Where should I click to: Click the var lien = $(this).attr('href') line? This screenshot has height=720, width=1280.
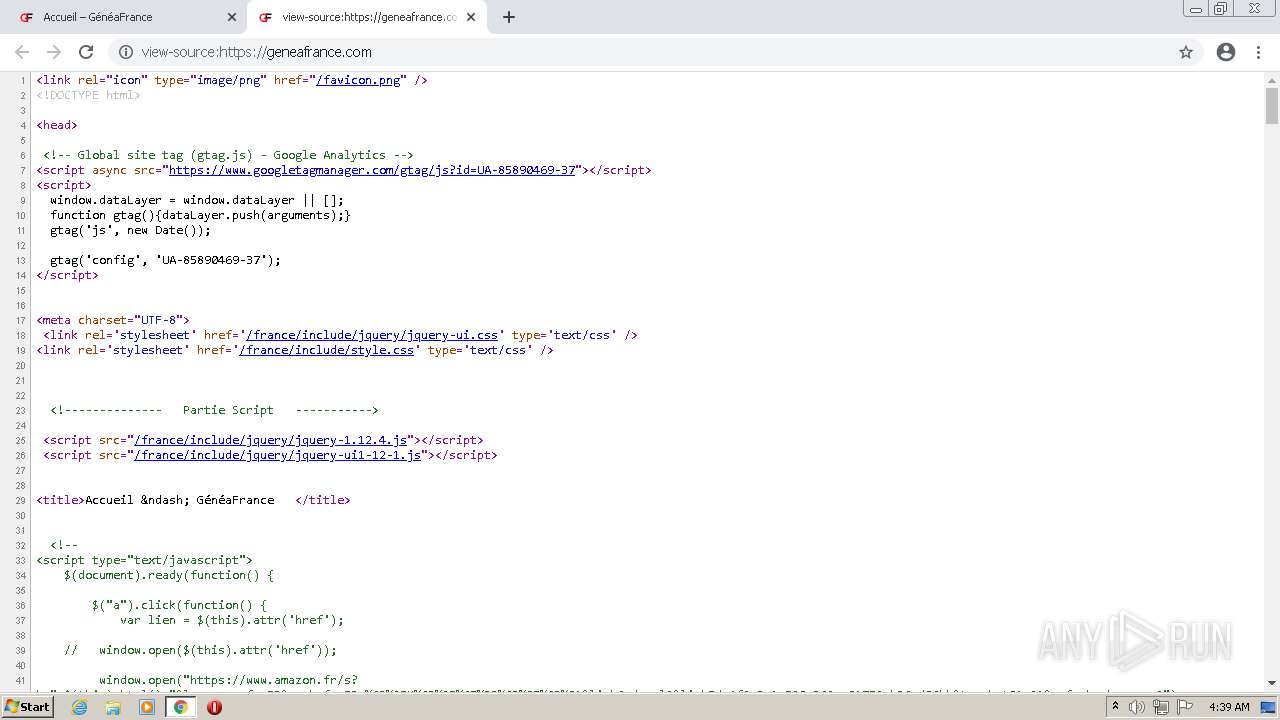pyautogui.click(x=232, y=620)
